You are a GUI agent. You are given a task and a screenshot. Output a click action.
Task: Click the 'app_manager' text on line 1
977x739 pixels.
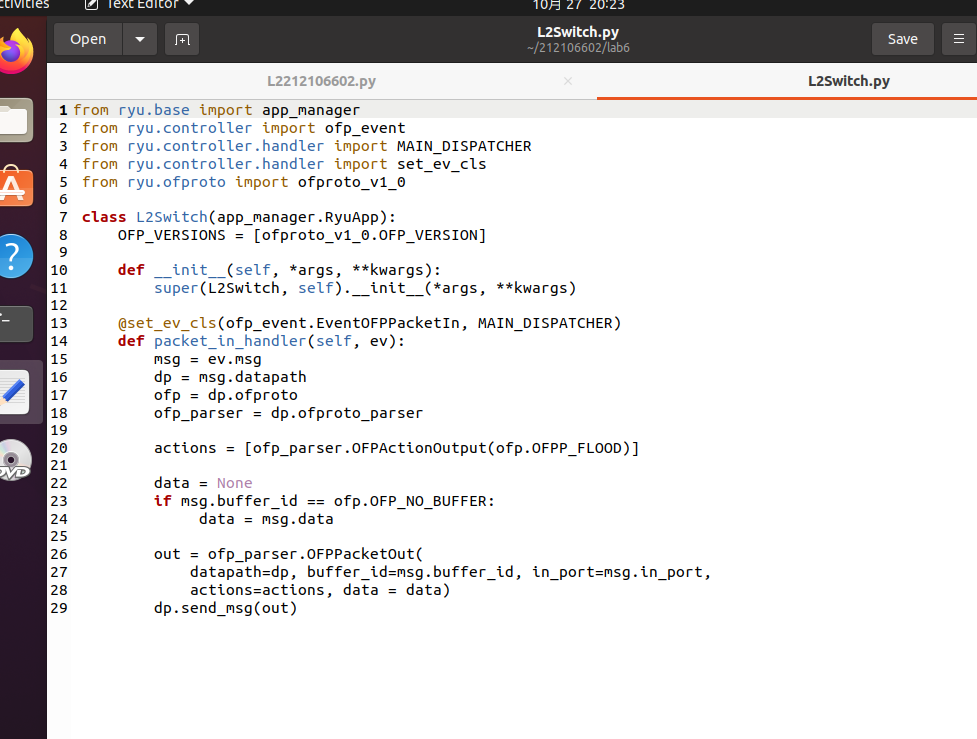point(311,110)
